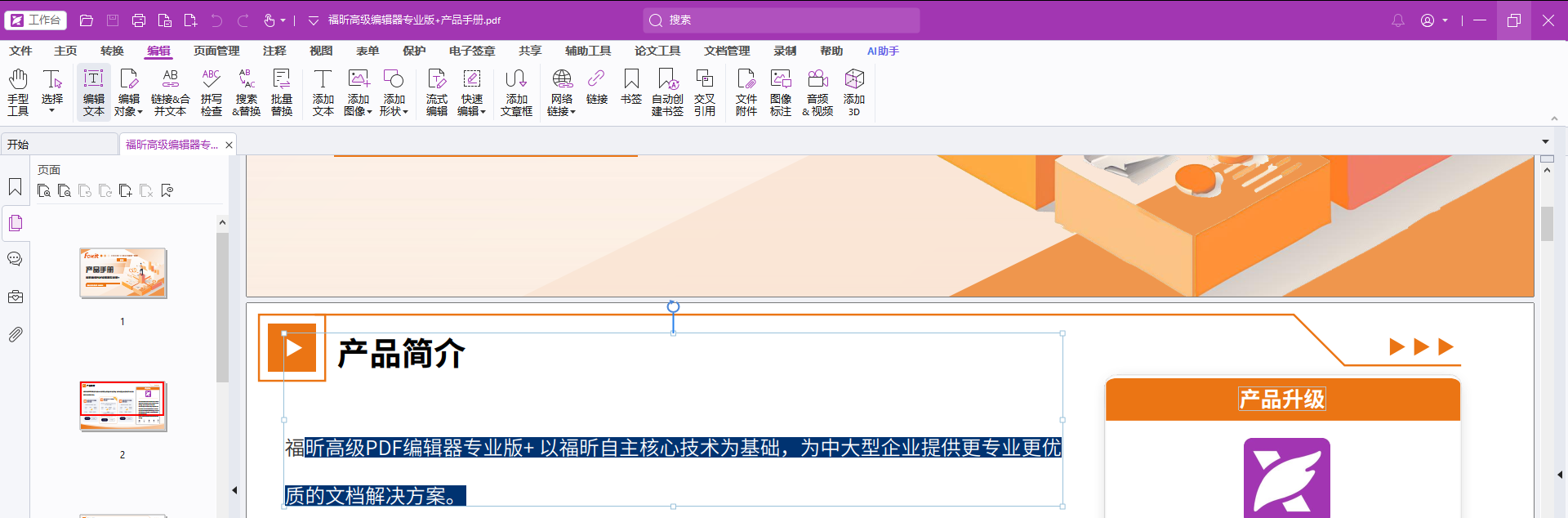This screenshot has width=1568, height=518.
Task: Open the document tab list dropdown arrow
Action: point(1545,142)
